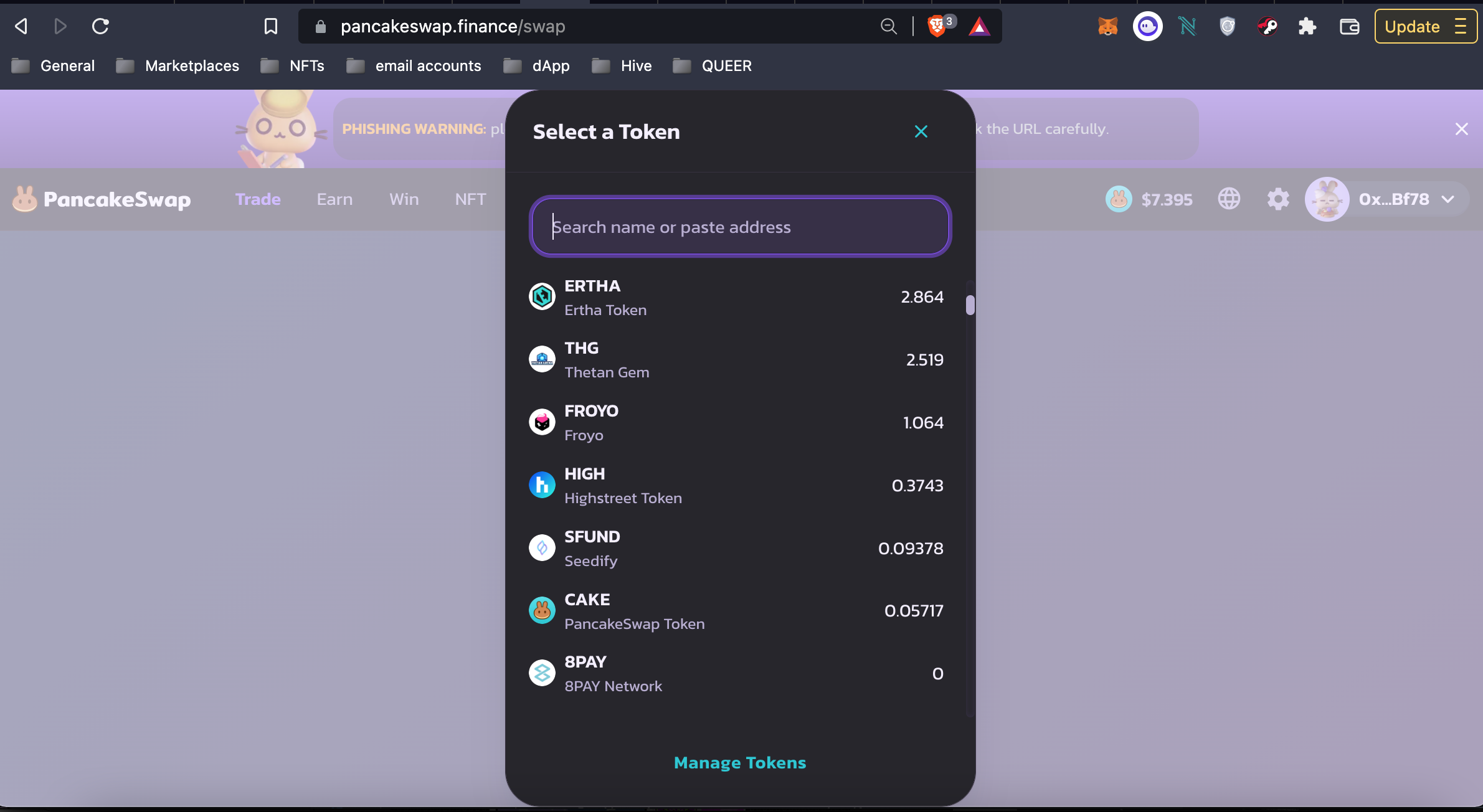
Task: Open PancakeSwap settings gear
Action: 1278,199
